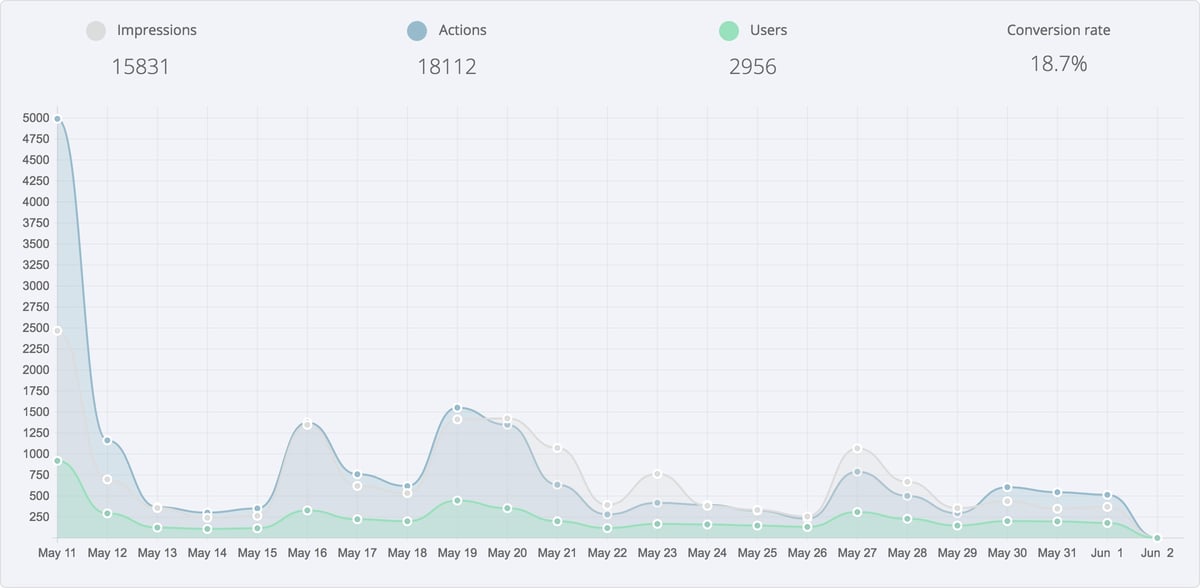
Task: Click the 18.7% conversion rate value
Action: pyautogui.click(x=1058, y=64)
